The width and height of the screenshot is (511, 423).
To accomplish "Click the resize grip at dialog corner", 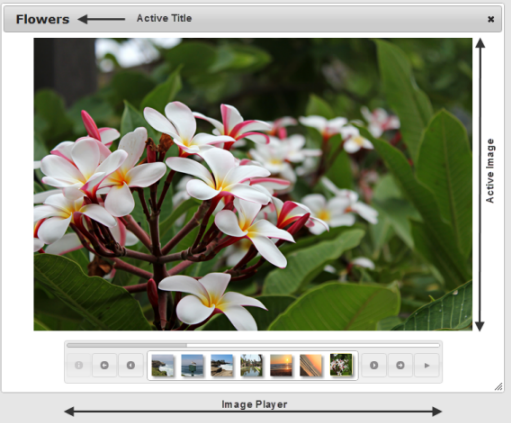I will [498, 387].
